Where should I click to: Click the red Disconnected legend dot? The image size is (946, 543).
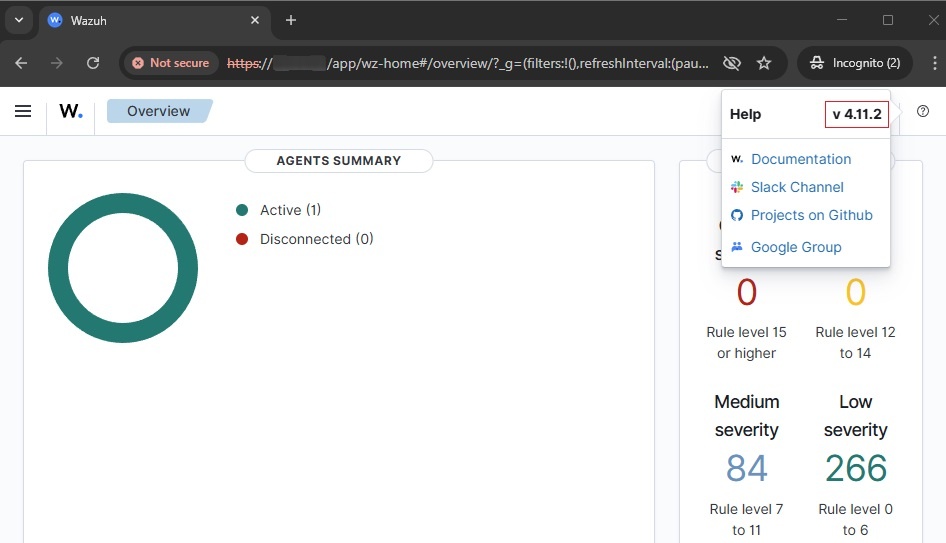pyautogui.click(x=242, y=239)
